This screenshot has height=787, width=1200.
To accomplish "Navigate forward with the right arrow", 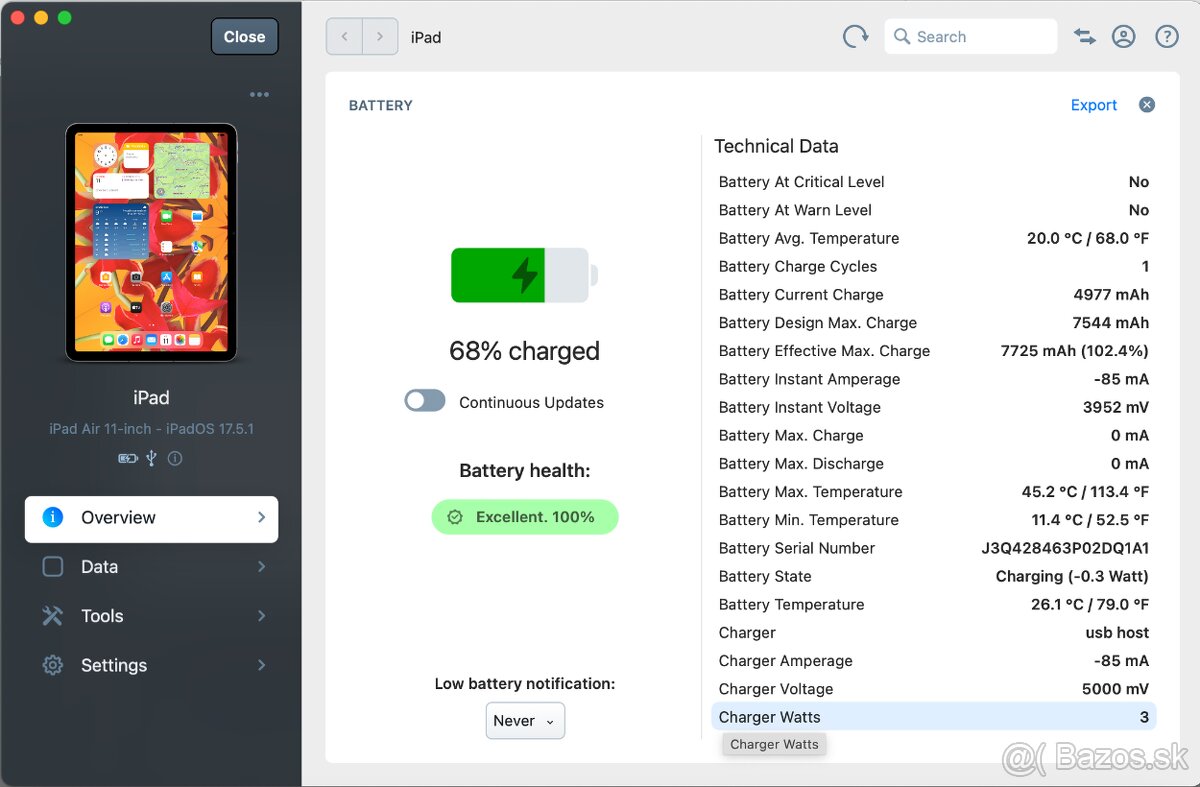I will point(380,37).
